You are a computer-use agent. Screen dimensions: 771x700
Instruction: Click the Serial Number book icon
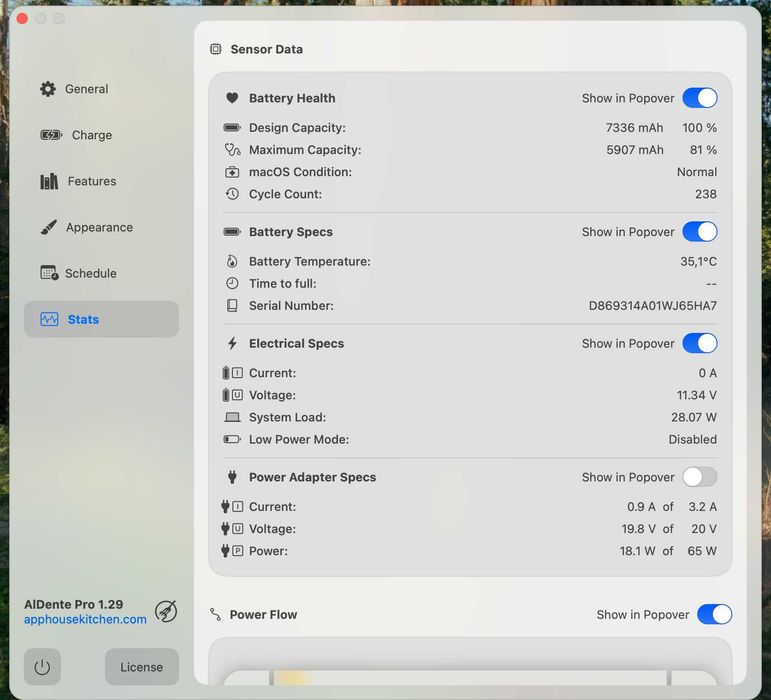[232, 306]
